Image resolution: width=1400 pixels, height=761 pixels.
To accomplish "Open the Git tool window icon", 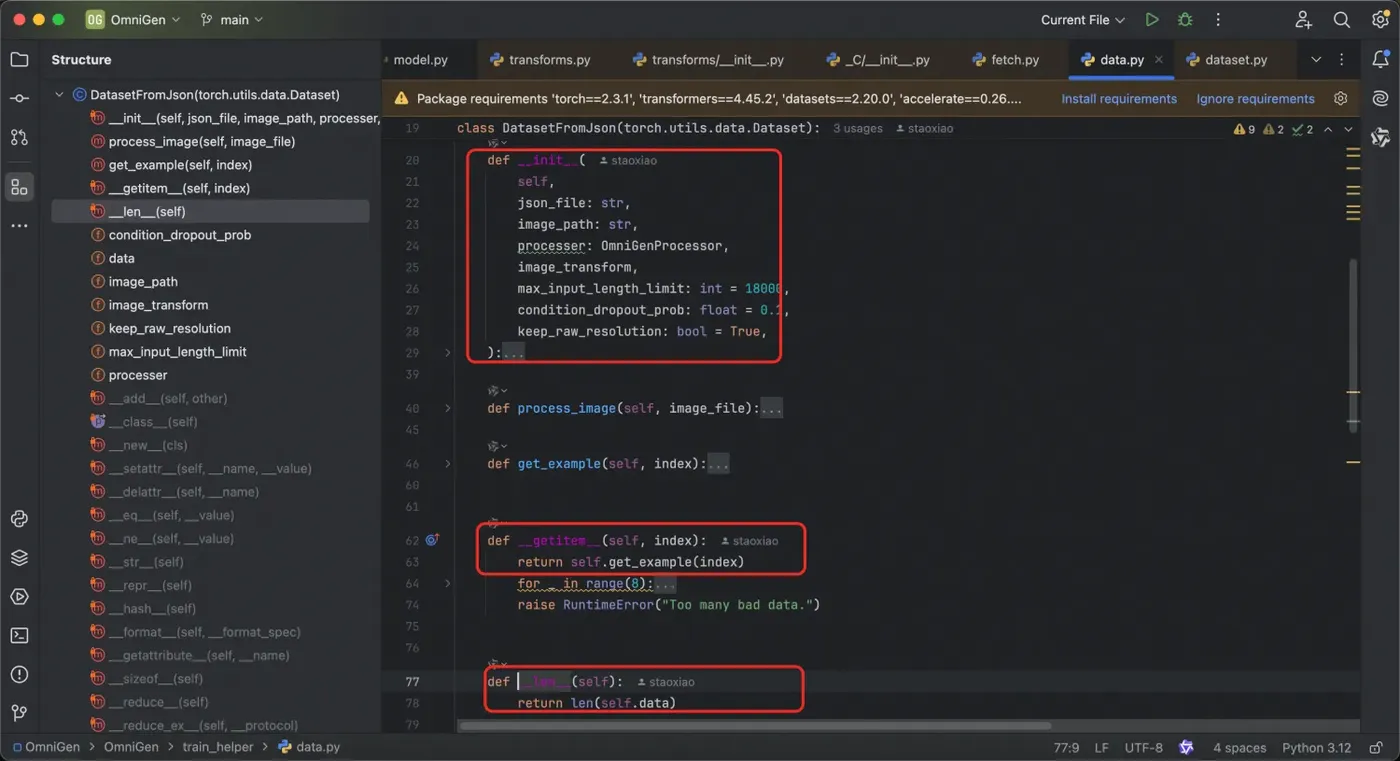I will coord(19,713).
